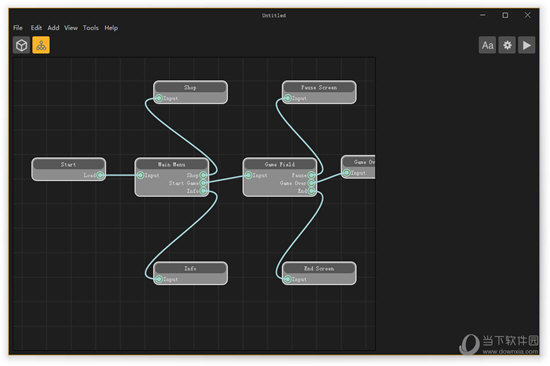Viewport: 550px width, 366px height.
Task: Click the Start Game output port on Main Menu
Action: point(203,183)
